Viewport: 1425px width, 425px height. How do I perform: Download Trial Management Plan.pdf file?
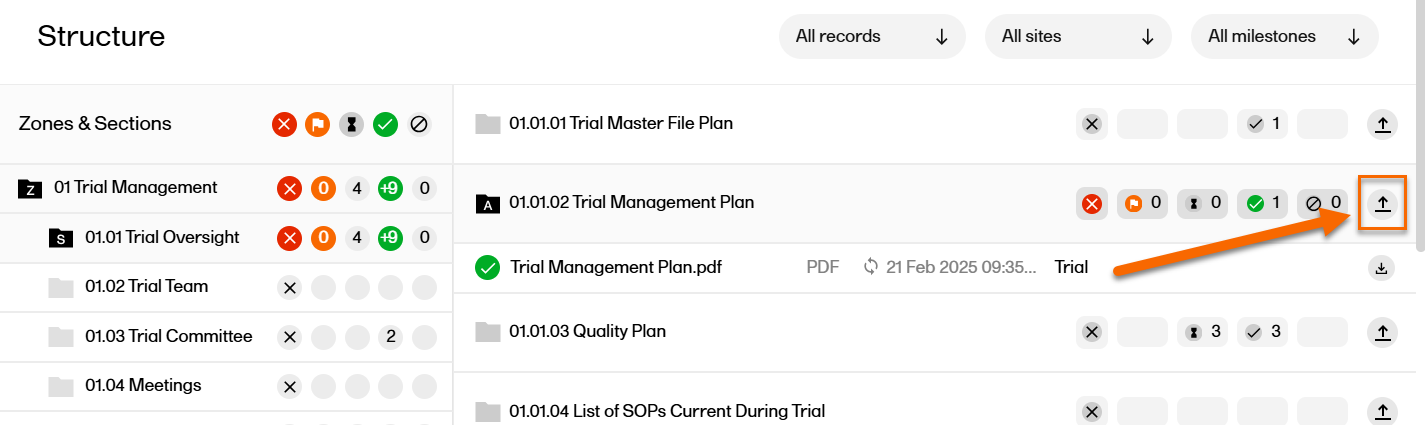(1381, 268)
